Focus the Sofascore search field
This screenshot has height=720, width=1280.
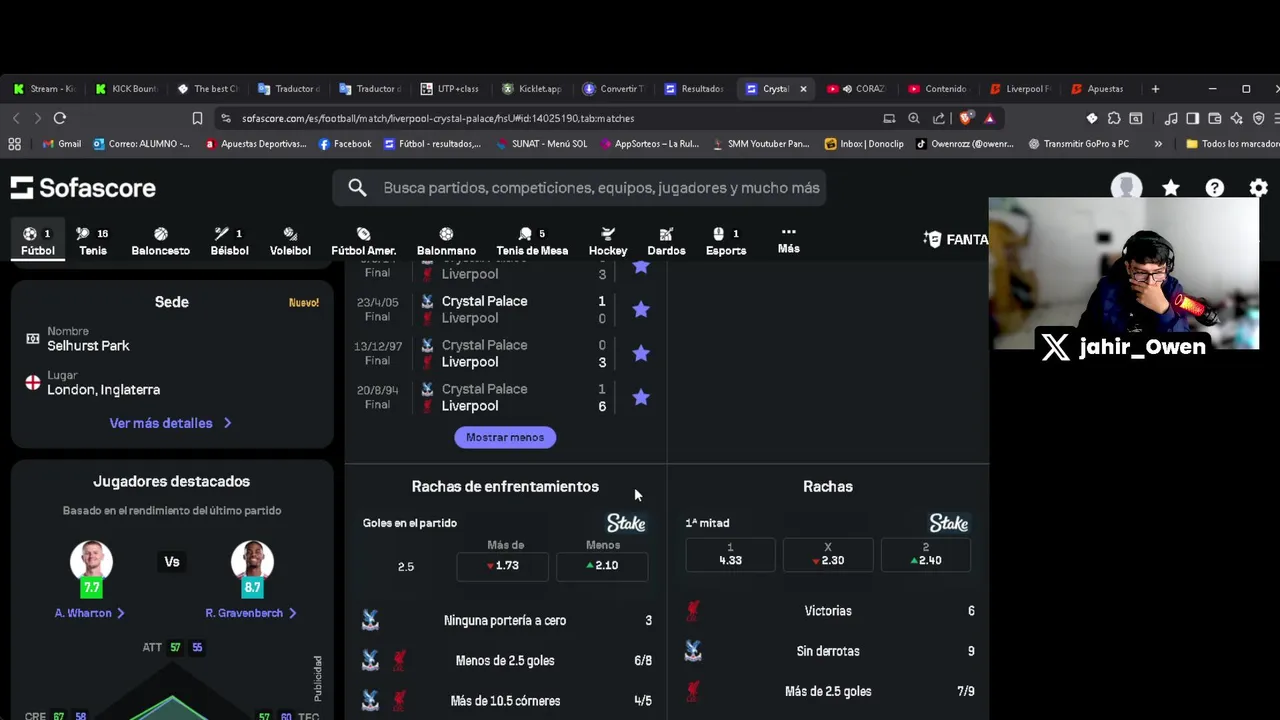click(x=580, y=187)
